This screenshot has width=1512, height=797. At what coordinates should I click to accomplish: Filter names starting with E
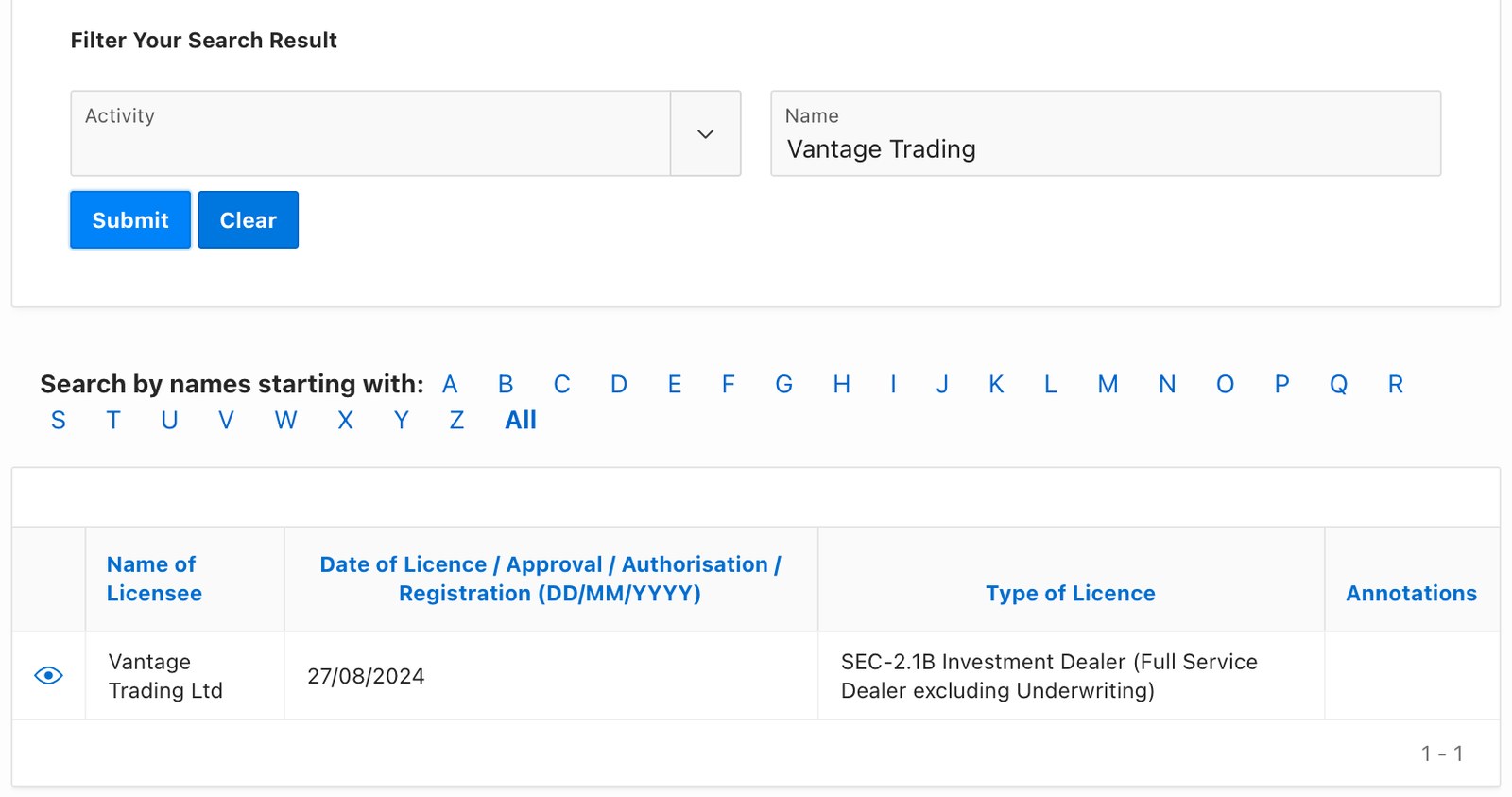pyautogui.click(x=675, y=384)
